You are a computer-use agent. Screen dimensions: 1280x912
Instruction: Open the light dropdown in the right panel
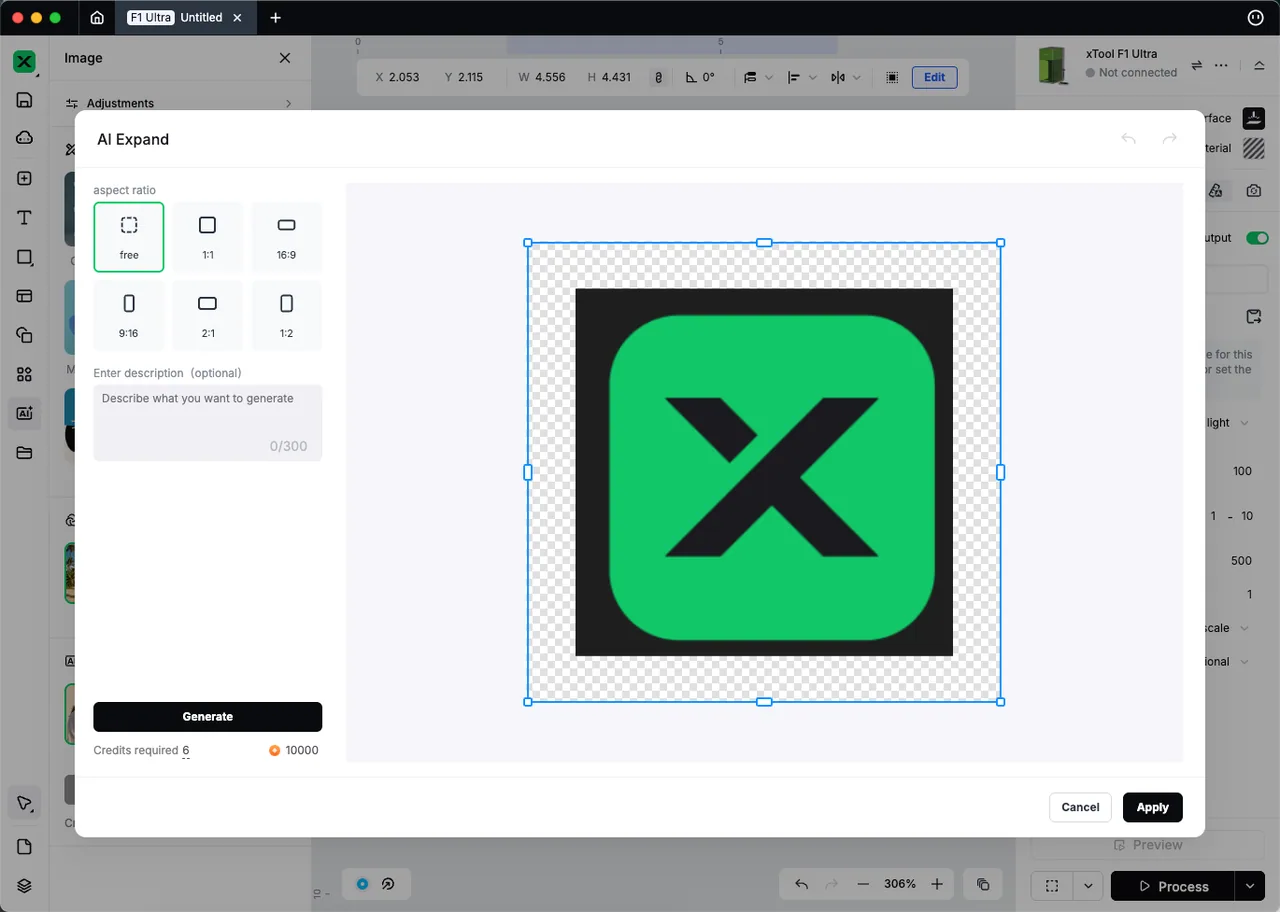click(1244, 423)
